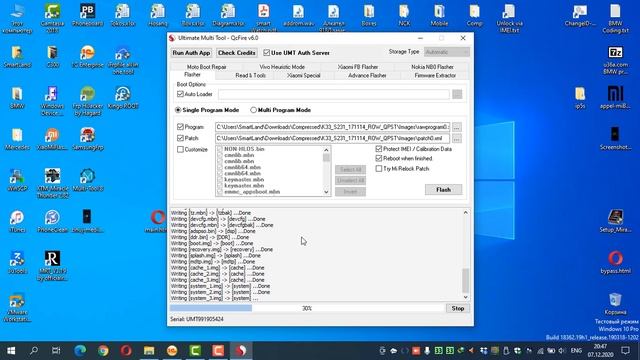Switch to Moto Boot Repair tab
This screenshot has width=640, height=360.
[x=207, y=67]
